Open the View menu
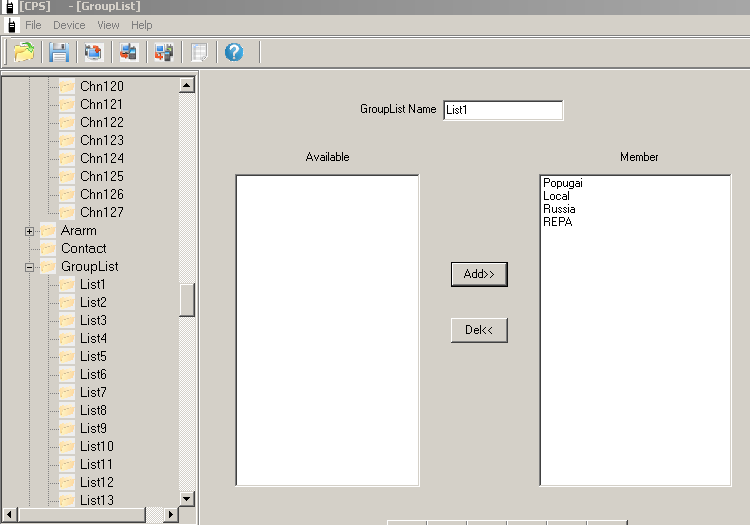Image resolution: width=750 pixels, height=525 pixels. (108, 25)
